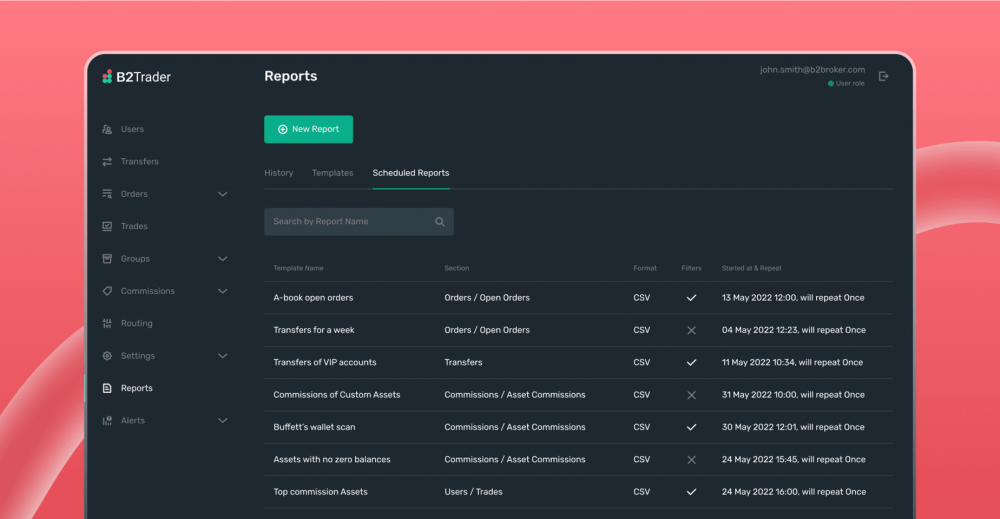Toggle filter checkmark for Buffett's wallet scan
Viewport: 1000px width, 519px height.
[x=691, y=427]
